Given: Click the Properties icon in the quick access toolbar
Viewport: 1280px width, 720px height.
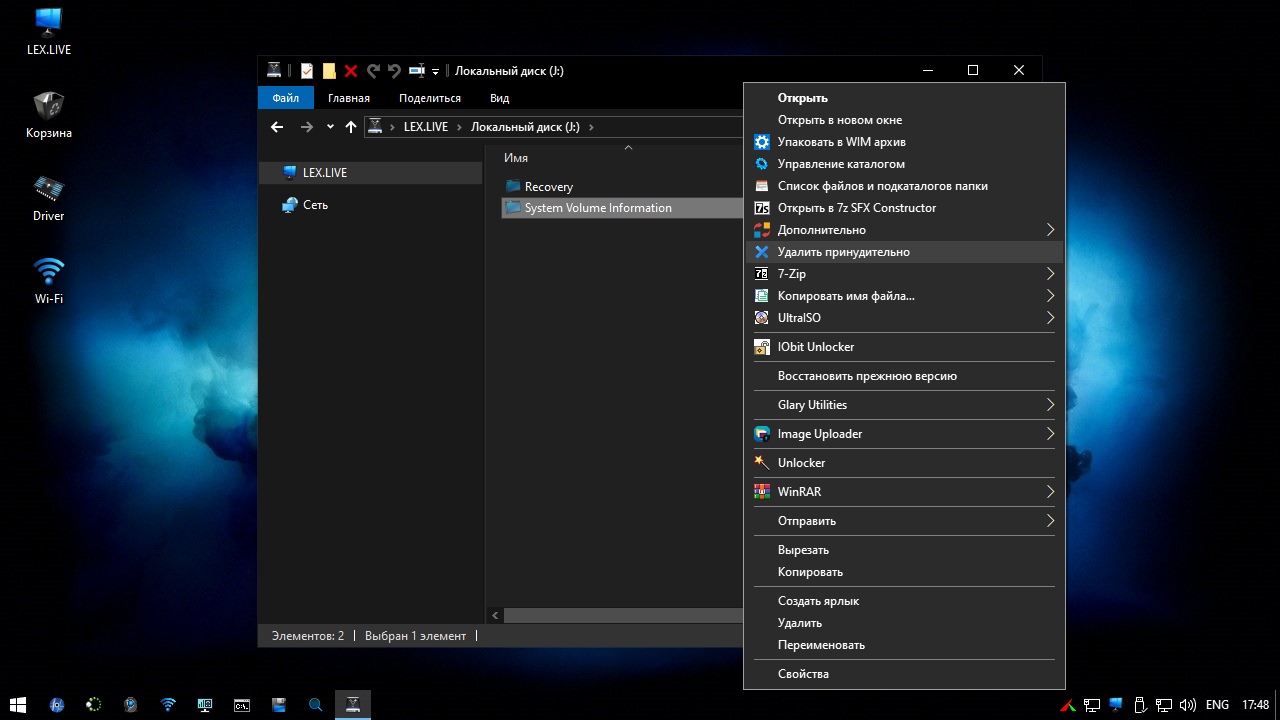Looking at the screenshot, I should [307, 71].
